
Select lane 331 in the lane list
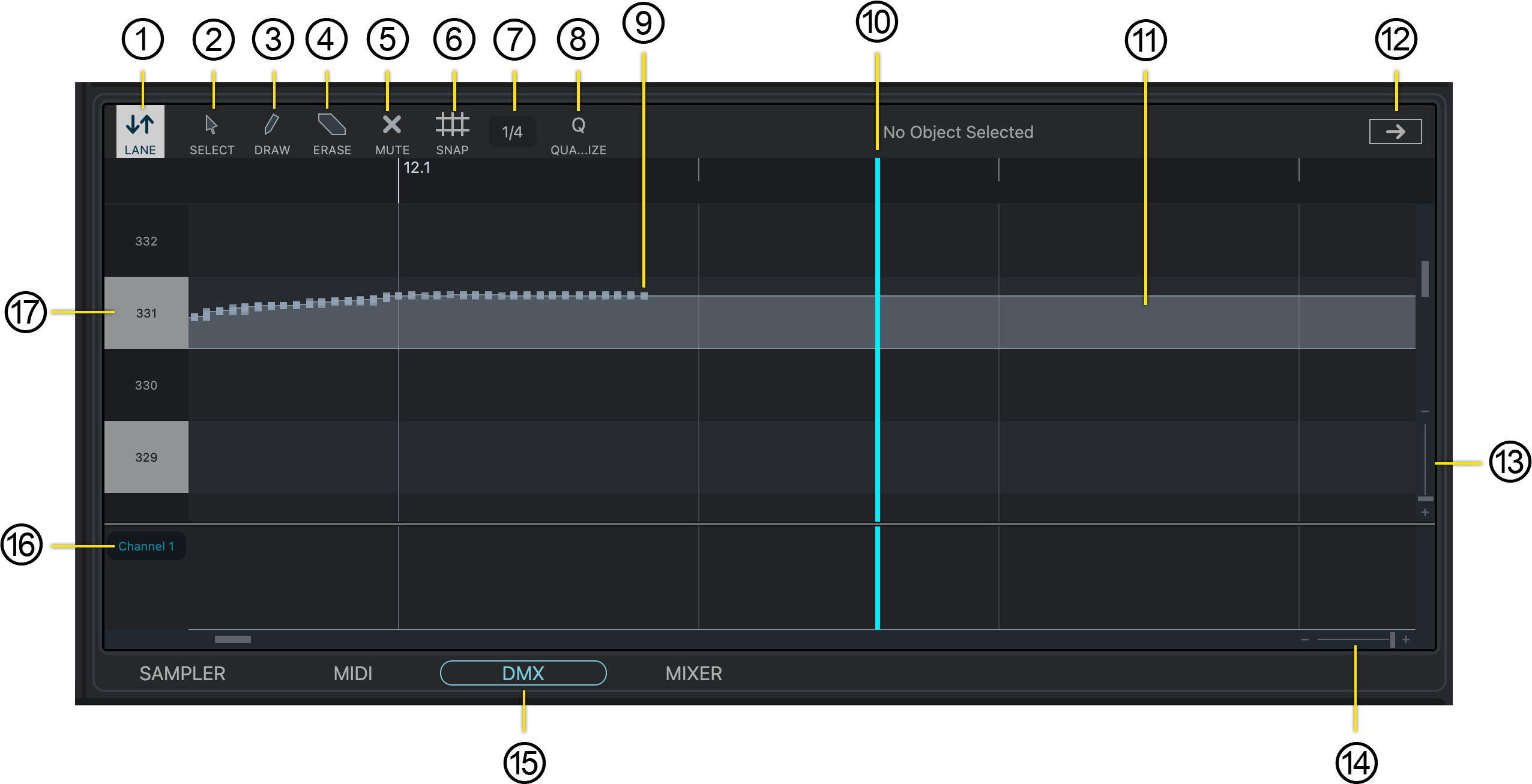pos(146,313)
